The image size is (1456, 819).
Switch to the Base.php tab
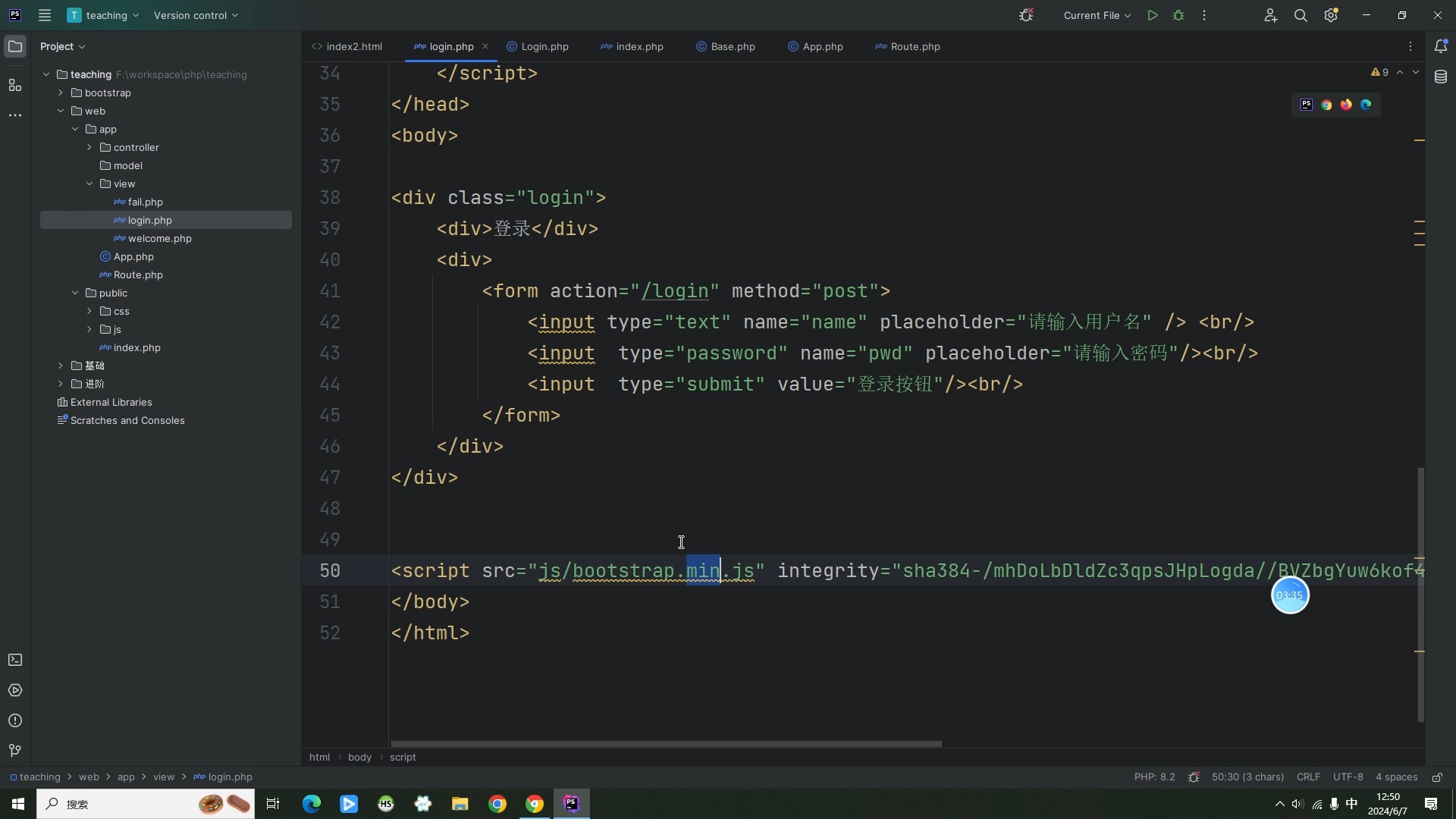(732, 46)
